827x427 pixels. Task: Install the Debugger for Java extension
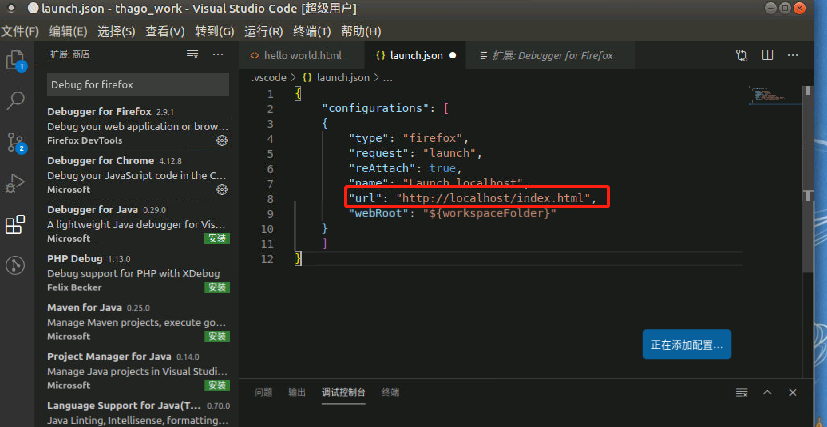pyautogui.click(x=217, y=238)
